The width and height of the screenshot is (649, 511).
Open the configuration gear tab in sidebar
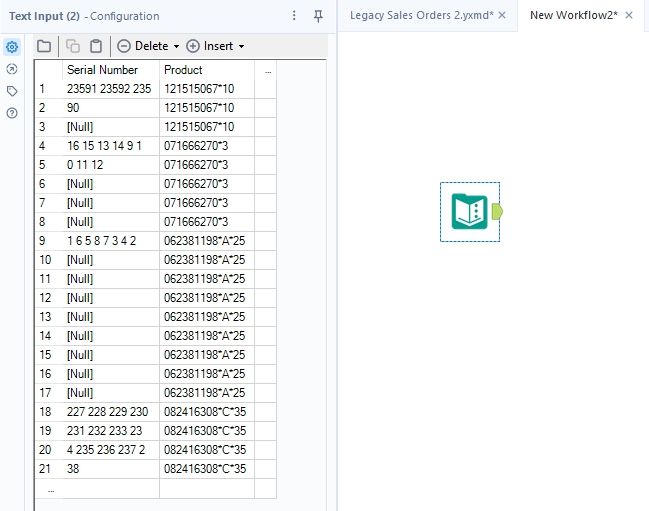(12, 47)
